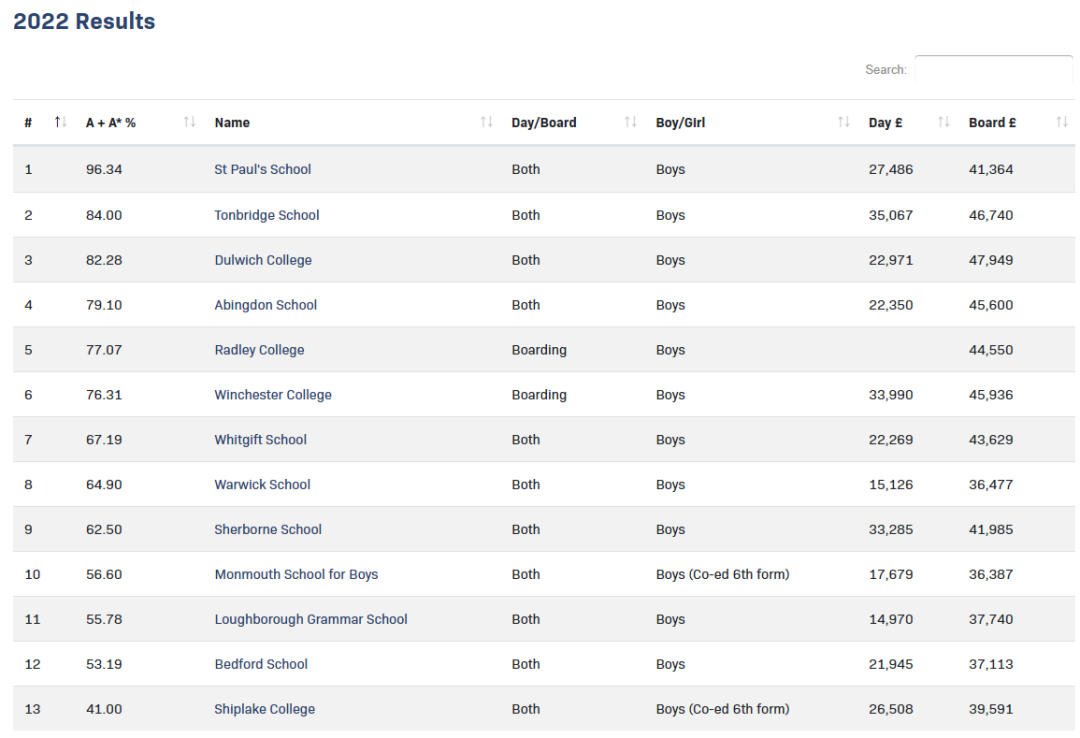Open Whitgift School link
Image resolution: width=1080 pixels, height=738 pixels.
[260, 440]
